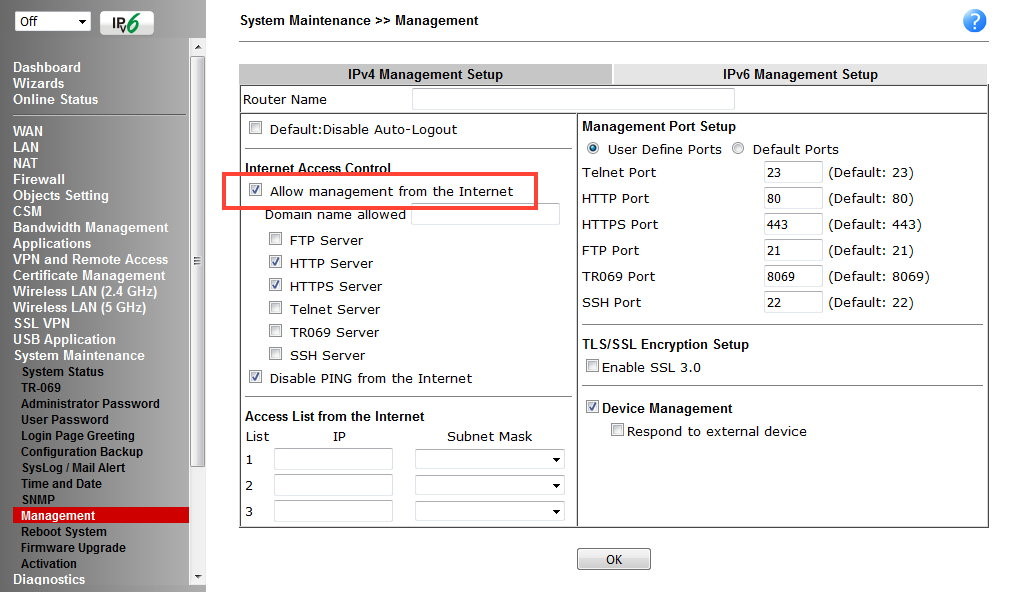
Task: Click the IPv6 logo button
Action: tap(127, 22)
